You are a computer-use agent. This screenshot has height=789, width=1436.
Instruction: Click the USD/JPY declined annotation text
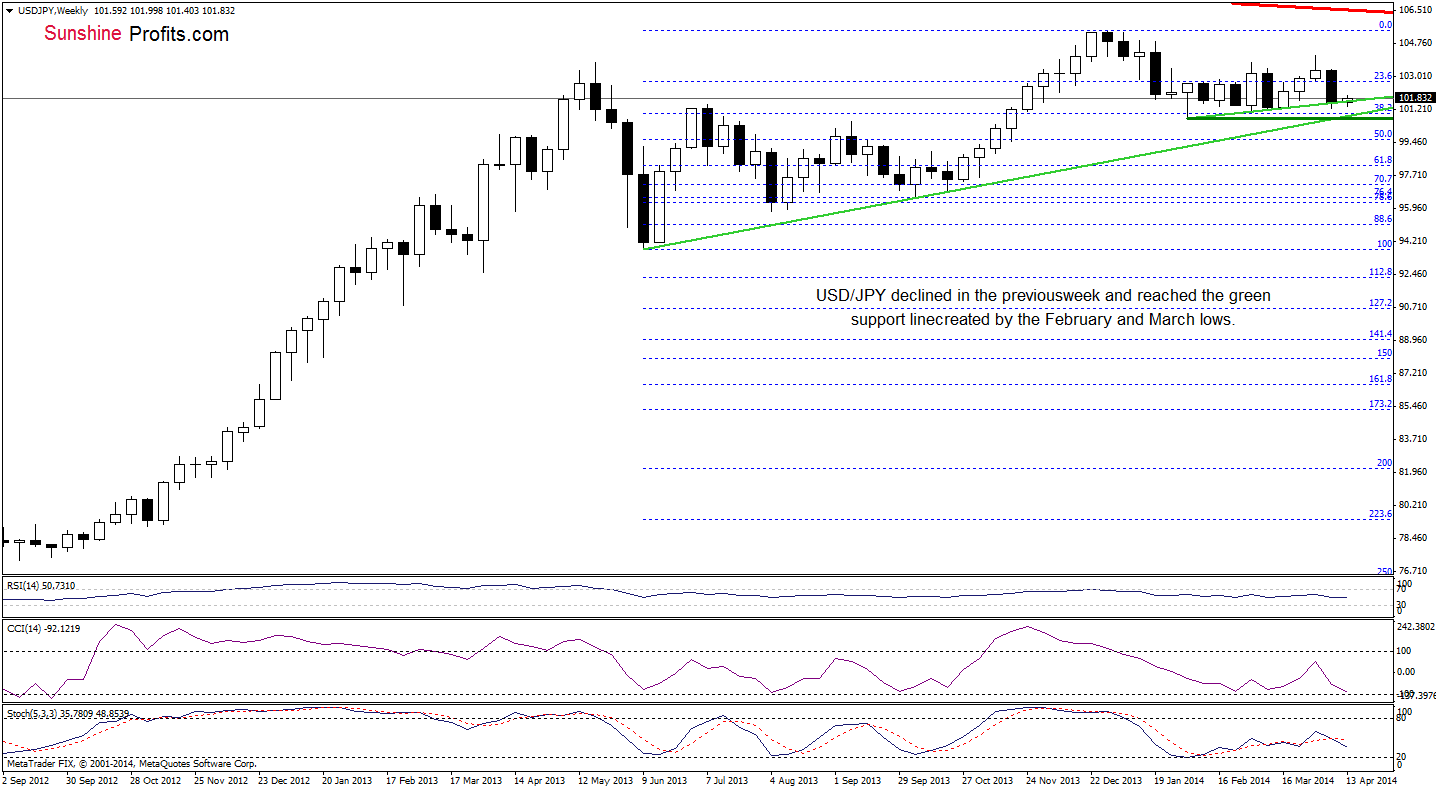click(1041, 308)
